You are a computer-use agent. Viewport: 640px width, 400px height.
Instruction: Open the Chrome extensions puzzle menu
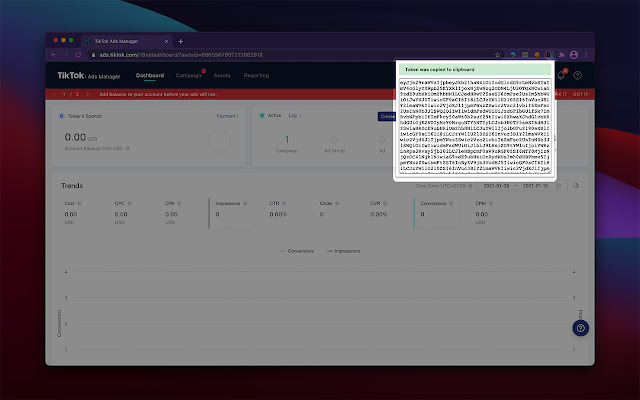[x=562, y=55]
